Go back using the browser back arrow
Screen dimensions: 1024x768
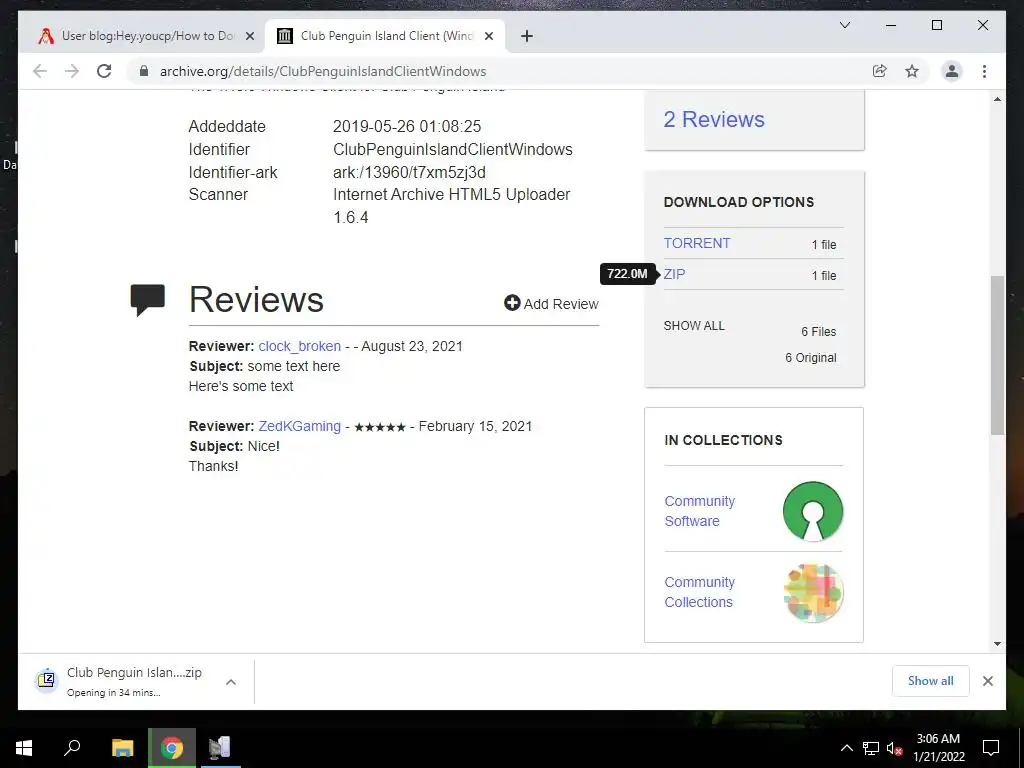click(x=40, y=71)
